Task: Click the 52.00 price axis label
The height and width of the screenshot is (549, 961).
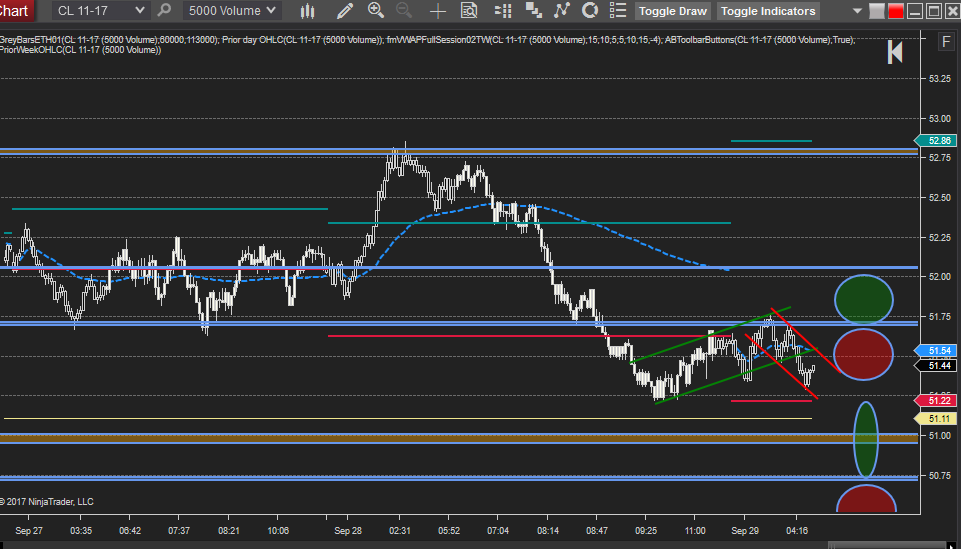Action: click(940, 277)
